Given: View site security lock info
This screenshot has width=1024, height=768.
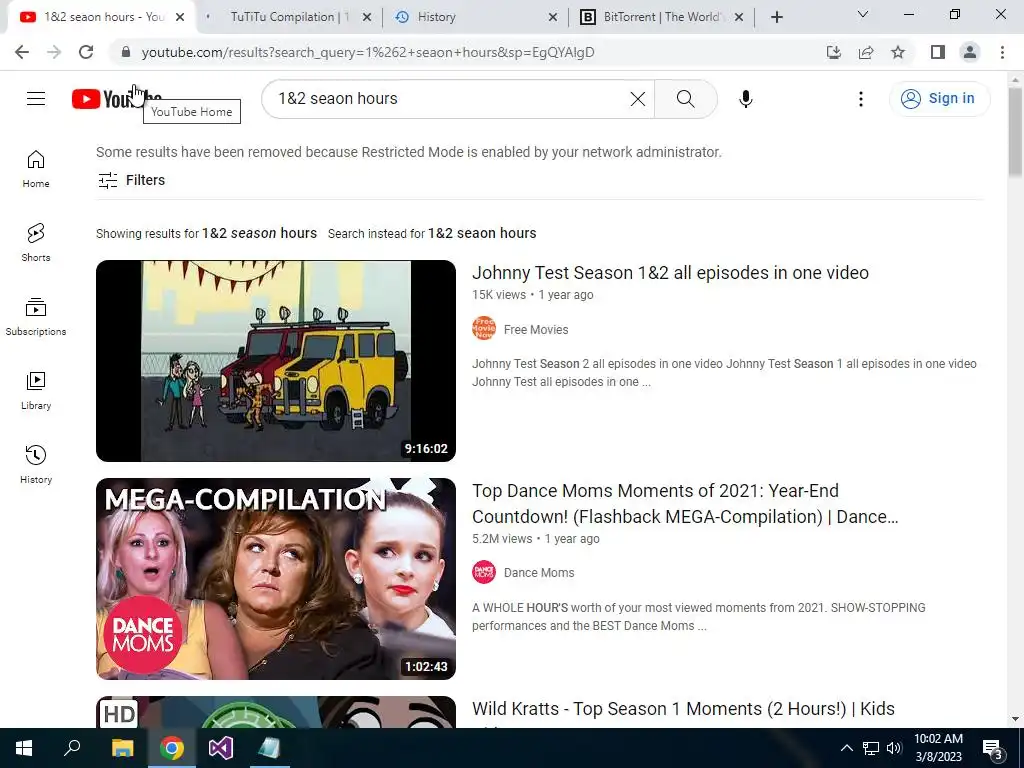Looking at the screenshot, I should [x=125, y=52].
